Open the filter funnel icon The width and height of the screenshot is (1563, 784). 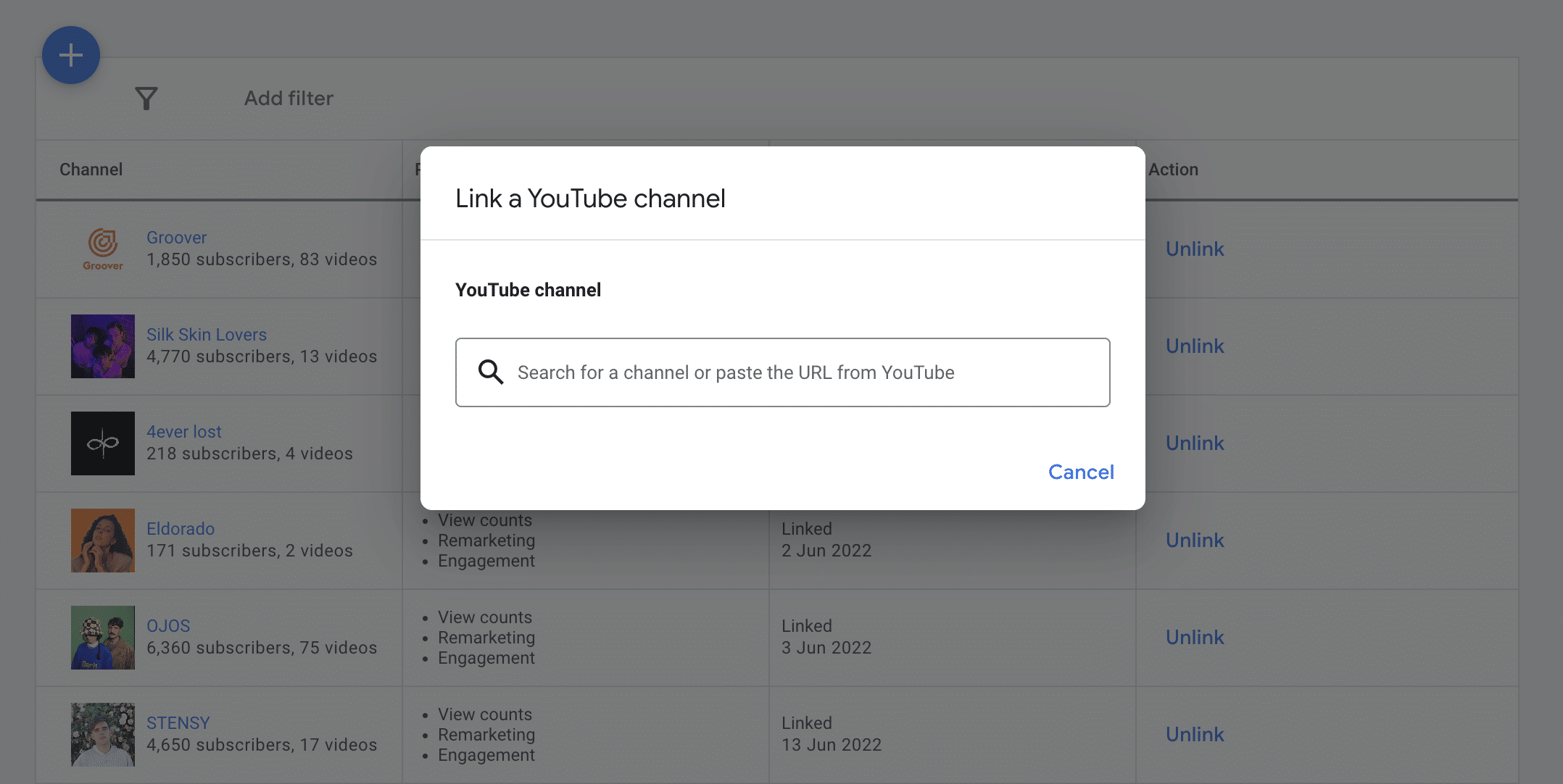[x=146, y=99]
